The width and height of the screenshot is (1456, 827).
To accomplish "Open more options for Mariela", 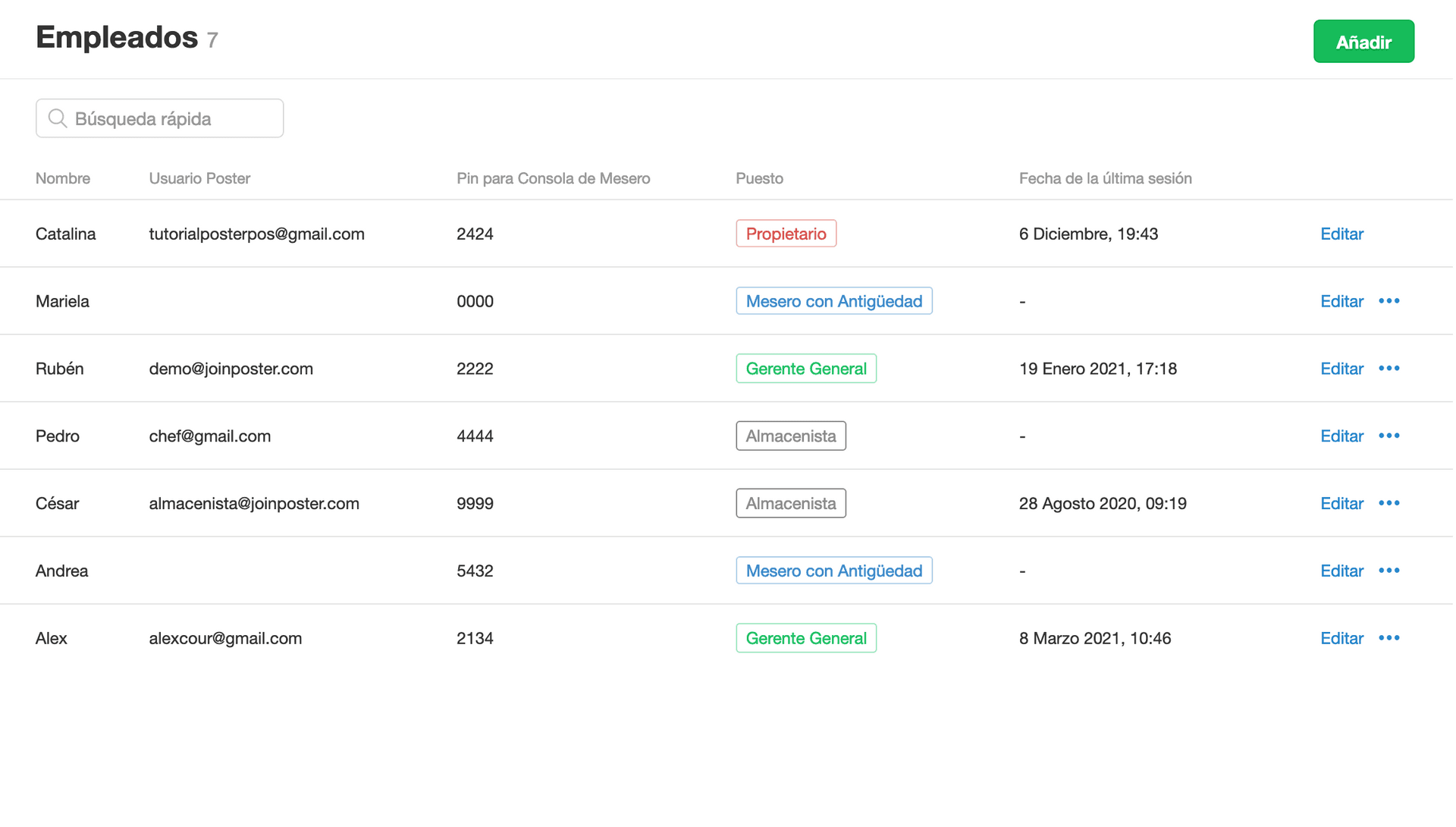I will click(x=1389, y=301).
